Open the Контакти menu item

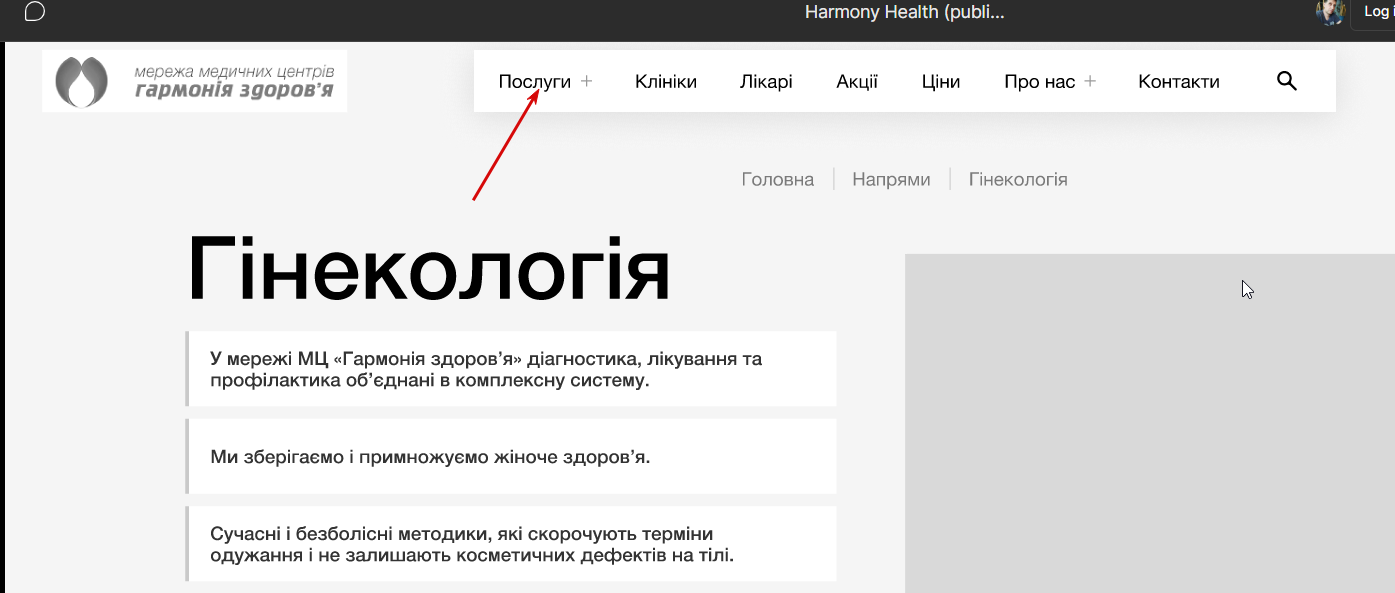1179,82
